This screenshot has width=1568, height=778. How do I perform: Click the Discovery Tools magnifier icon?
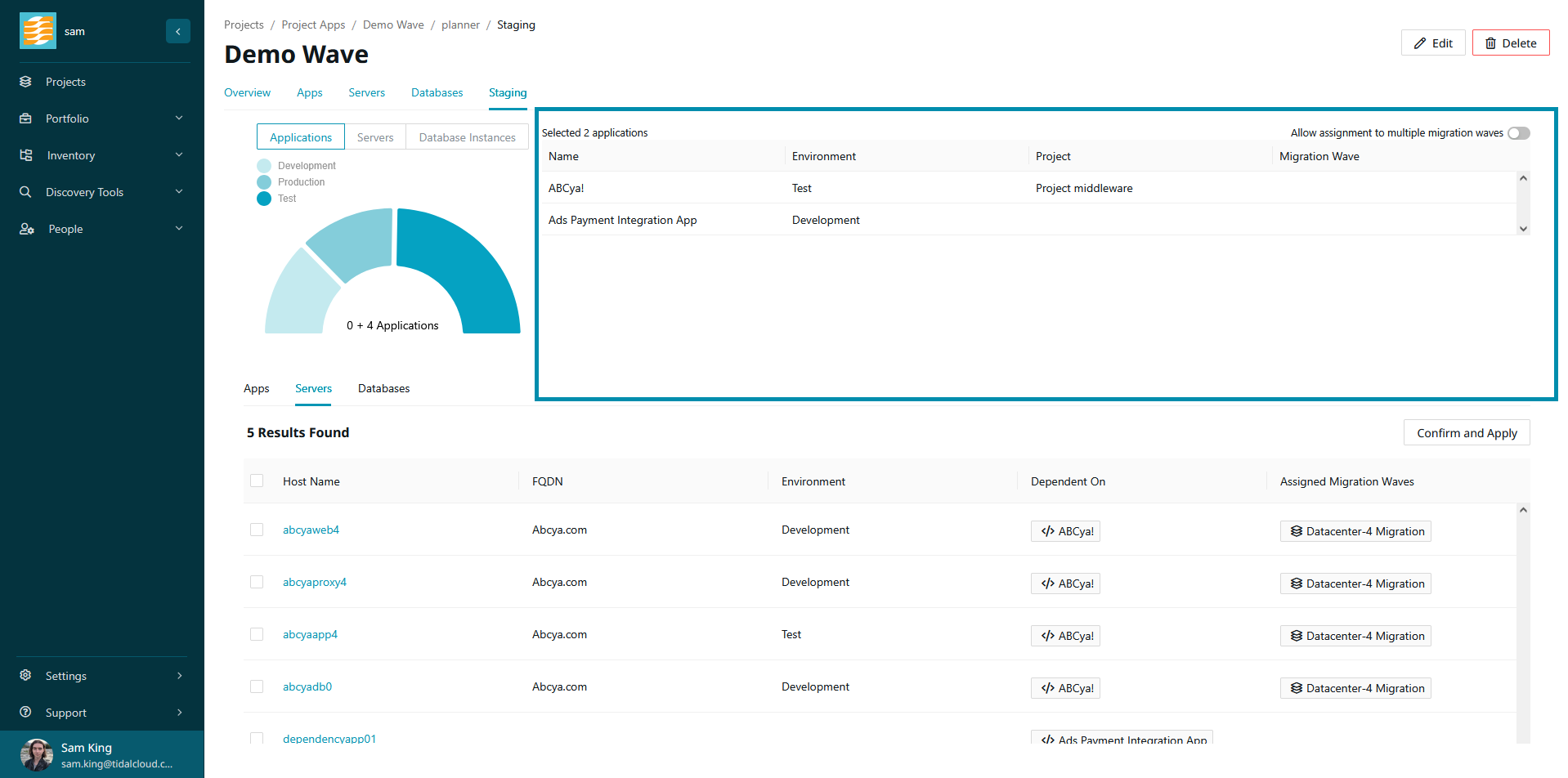coord(26,192)
